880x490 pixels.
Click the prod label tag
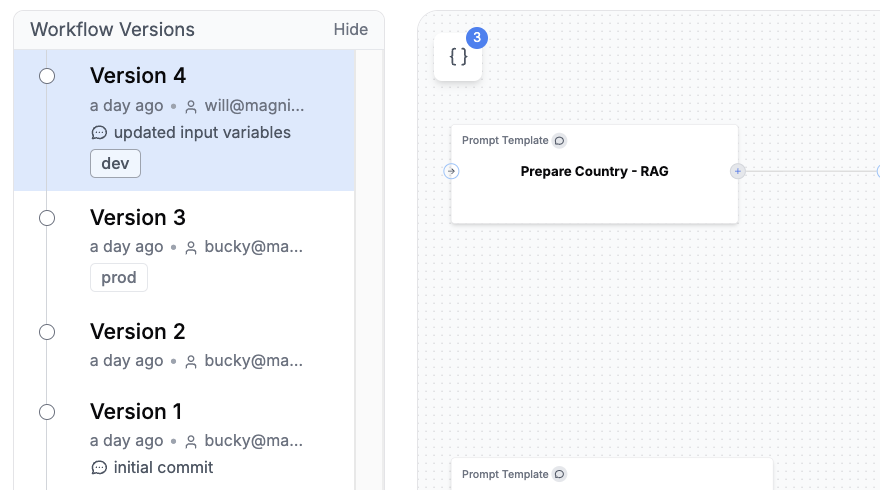coord(119,277)
